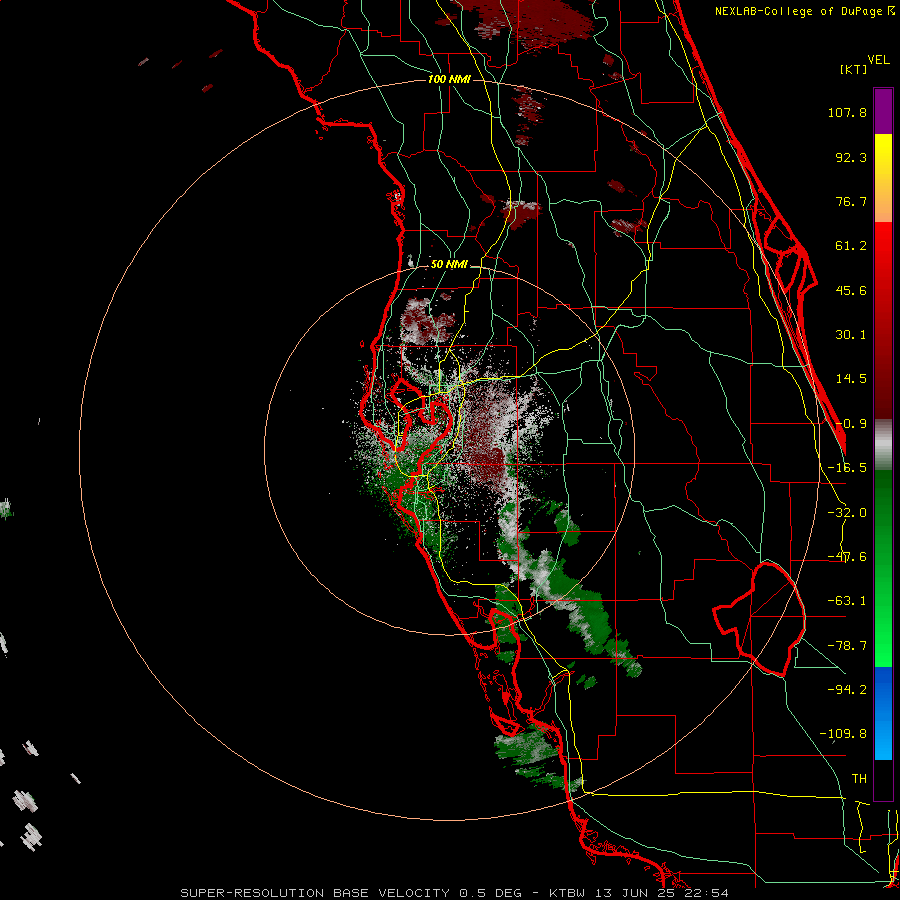
Task: Click the 107.8 scale value
Action: pos(847,112)
